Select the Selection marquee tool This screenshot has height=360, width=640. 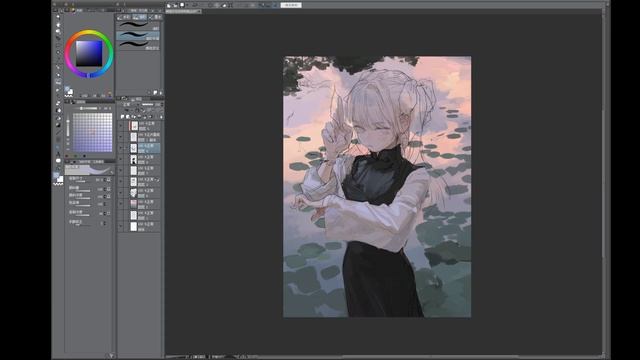(x=58, y=46)
